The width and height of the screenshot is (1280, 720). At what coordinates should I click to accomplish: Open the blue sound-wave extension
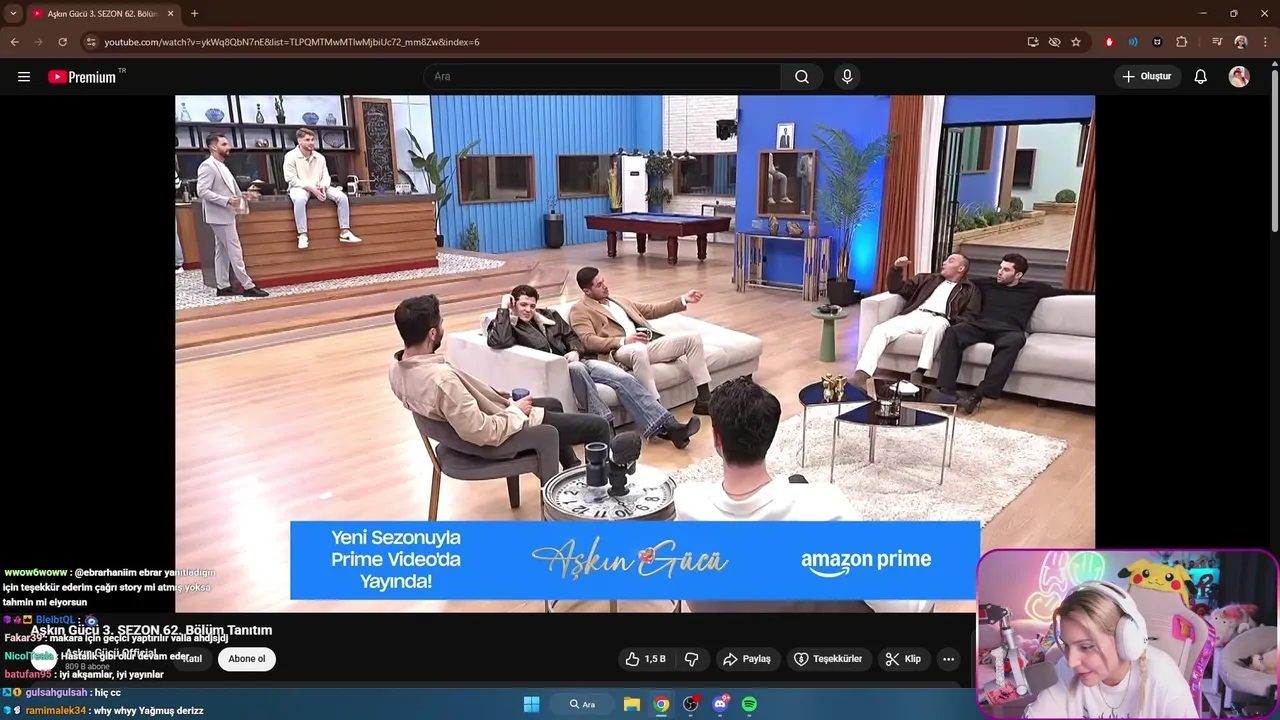pos(1133,42)
